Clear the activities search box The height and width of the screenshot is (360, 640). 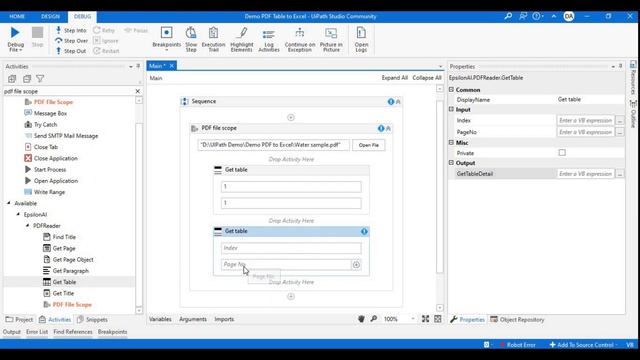pos(138,91)
